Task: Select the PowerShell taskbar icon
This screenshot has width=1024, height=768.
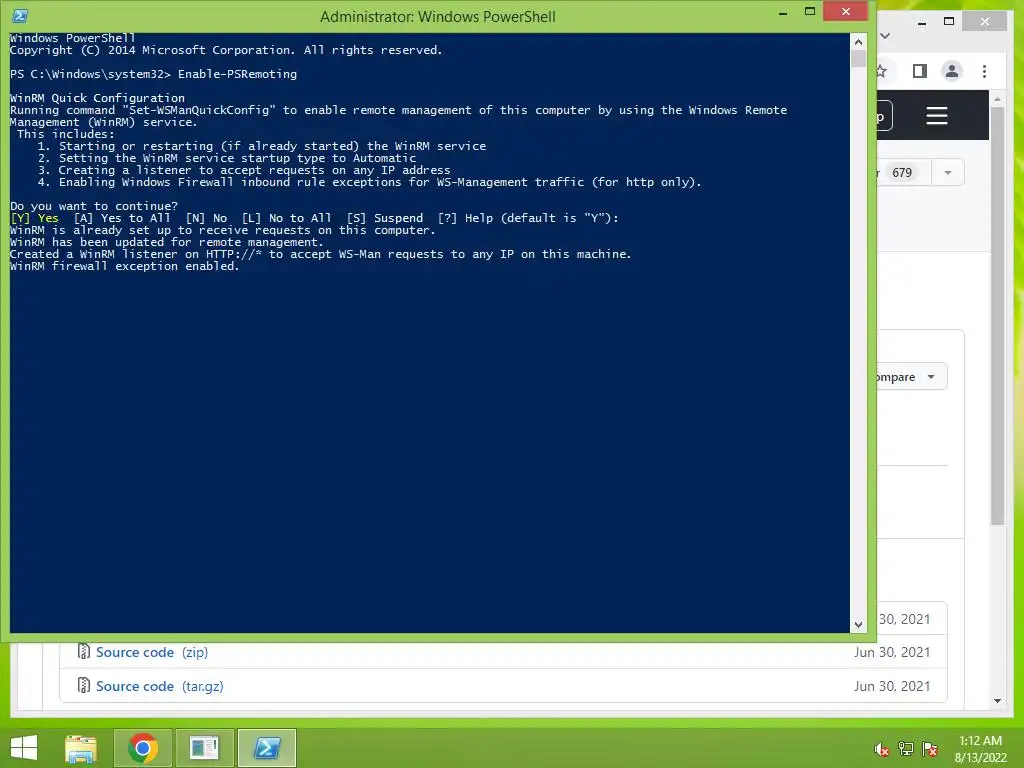Action: coord(266,748)
